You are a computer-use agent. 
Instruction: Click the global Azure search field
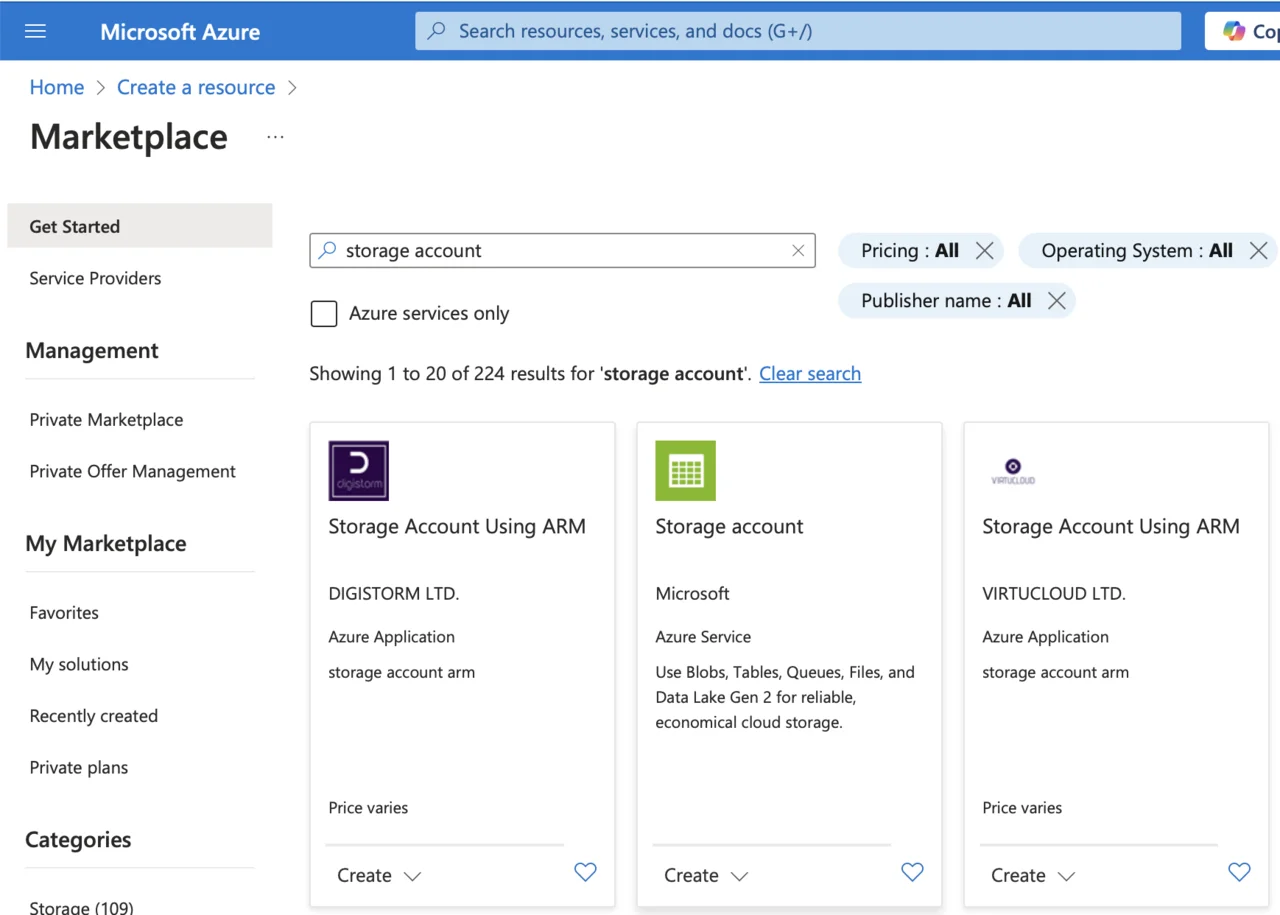click(797, 31)
